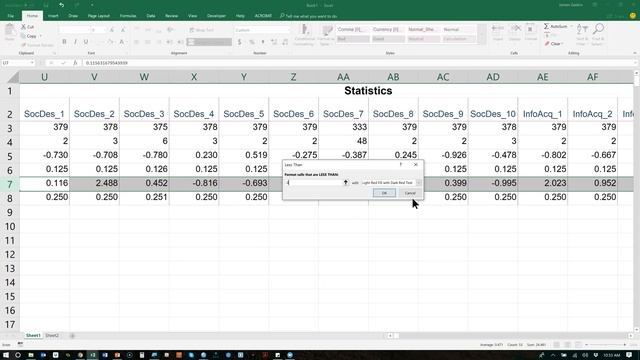The image size is (640, 360).
Task: Focus the Less Than value input field
Action: click(x=313, y=183)
